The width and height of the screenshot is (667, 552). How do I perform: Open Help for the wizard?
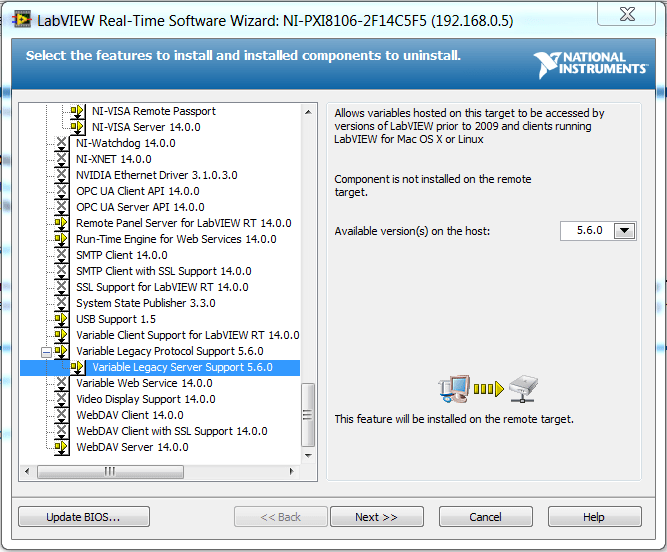click(595, 517)
